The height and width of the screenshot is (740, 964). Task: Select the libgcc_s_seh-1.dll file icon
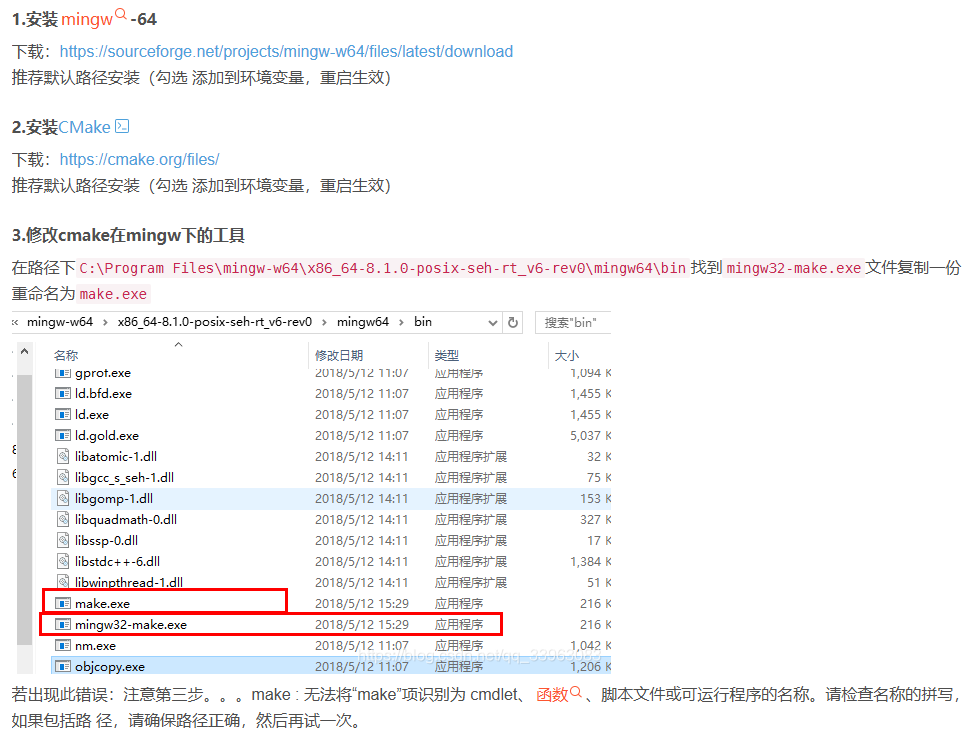point(63,477)
